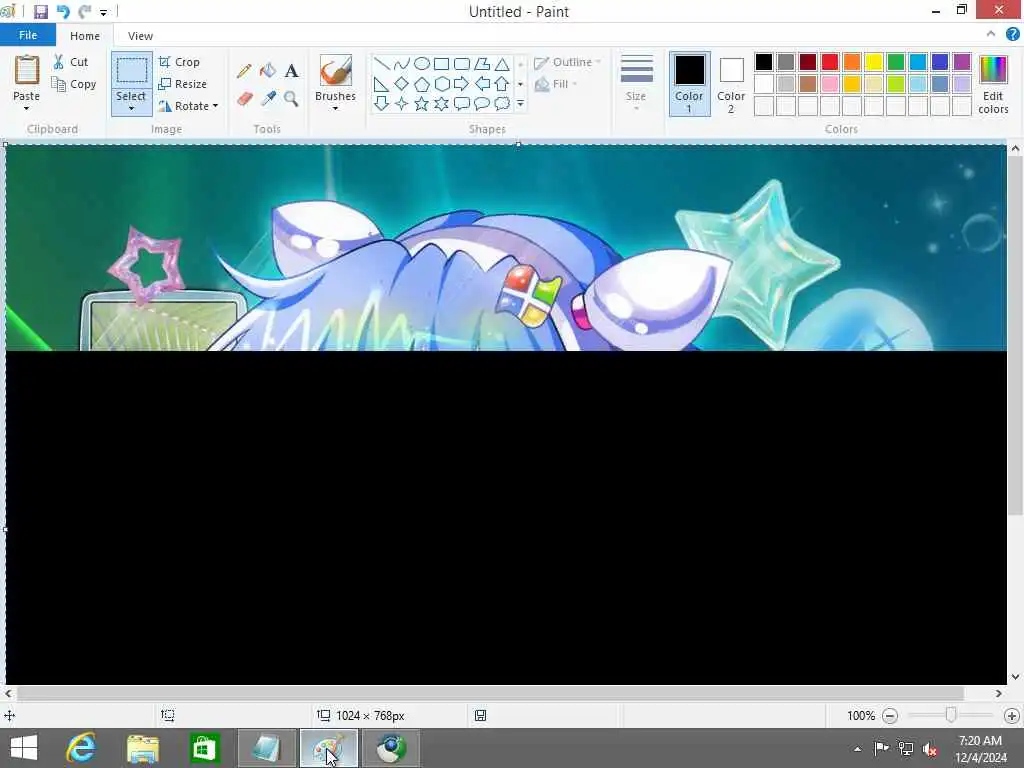Choose the Cloud callout shape
This screenshot has width=1024, height=768.
(x=502, y=103)
